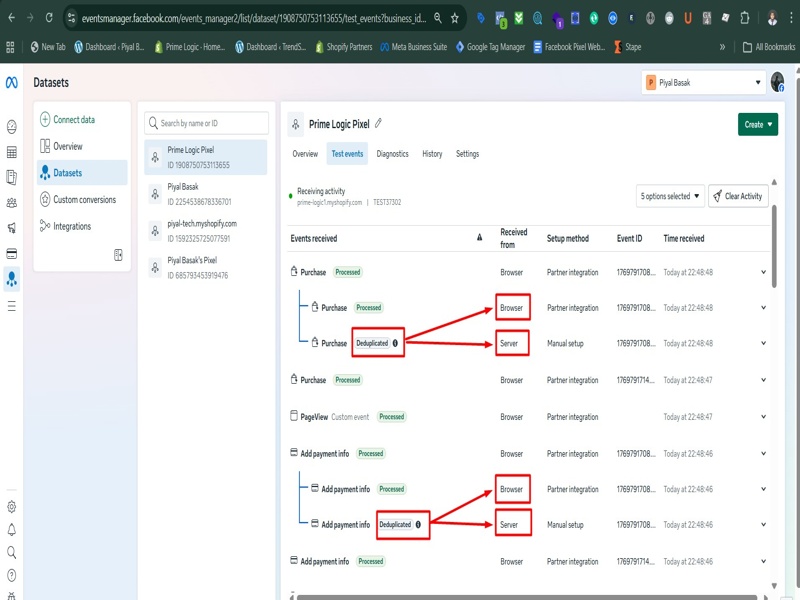Bookmark this page with the star icon
The width and height of the screenshot is (800, 600).
click(455, 18)
